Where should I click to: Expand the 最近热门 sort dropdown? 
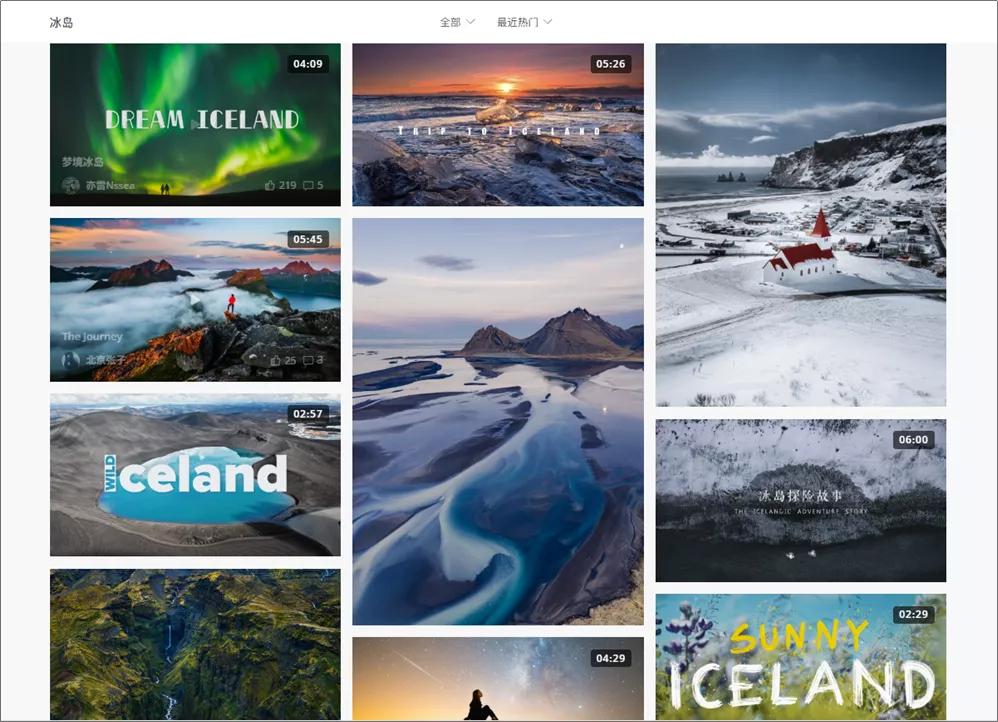524,22
